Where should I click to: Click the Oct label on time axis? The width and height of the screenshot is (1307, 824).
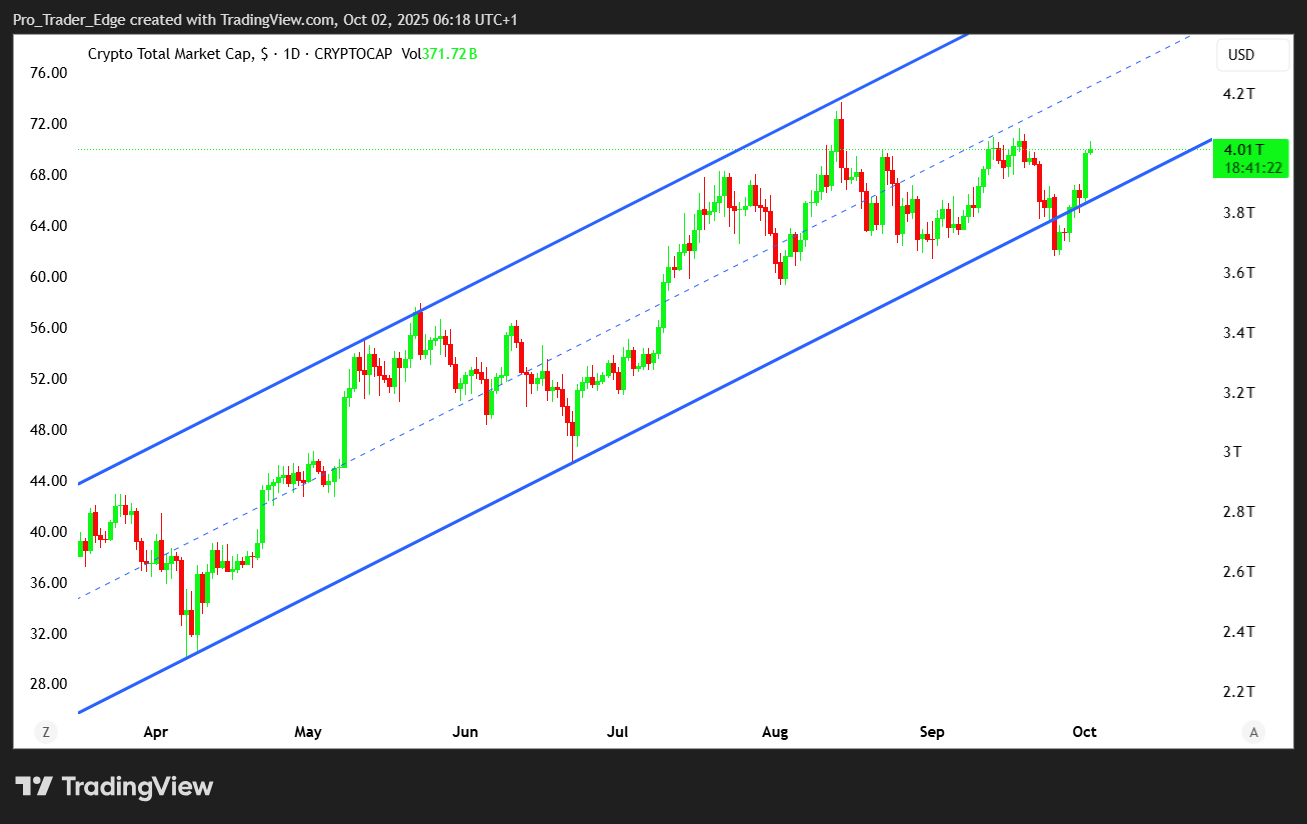1084,732
